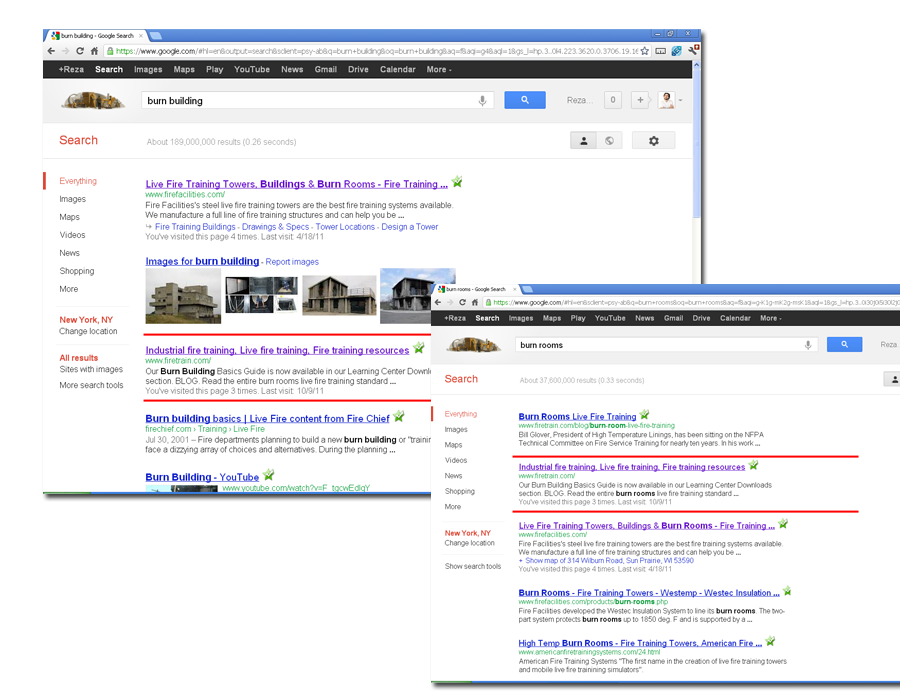This screenshot has height=700, width=900.
Task: Open Burn Rooms Live Fire Training result
Action: coord(577,417)
